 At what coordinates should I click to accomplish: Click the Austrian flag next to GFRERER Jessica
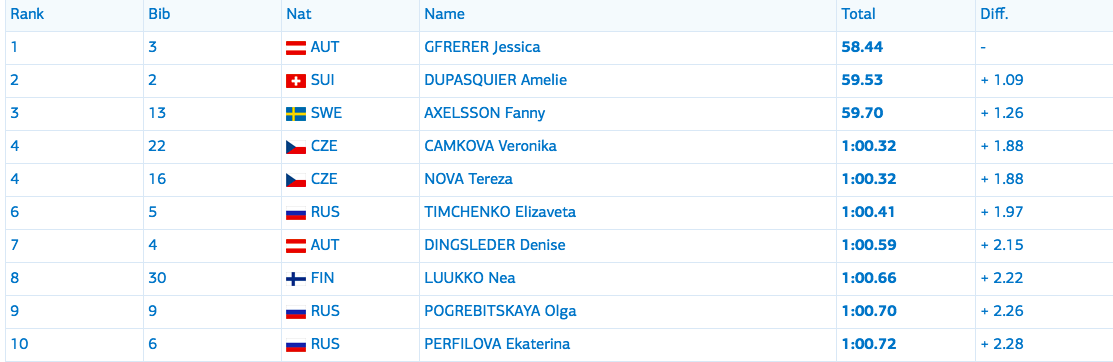(295, 48)
